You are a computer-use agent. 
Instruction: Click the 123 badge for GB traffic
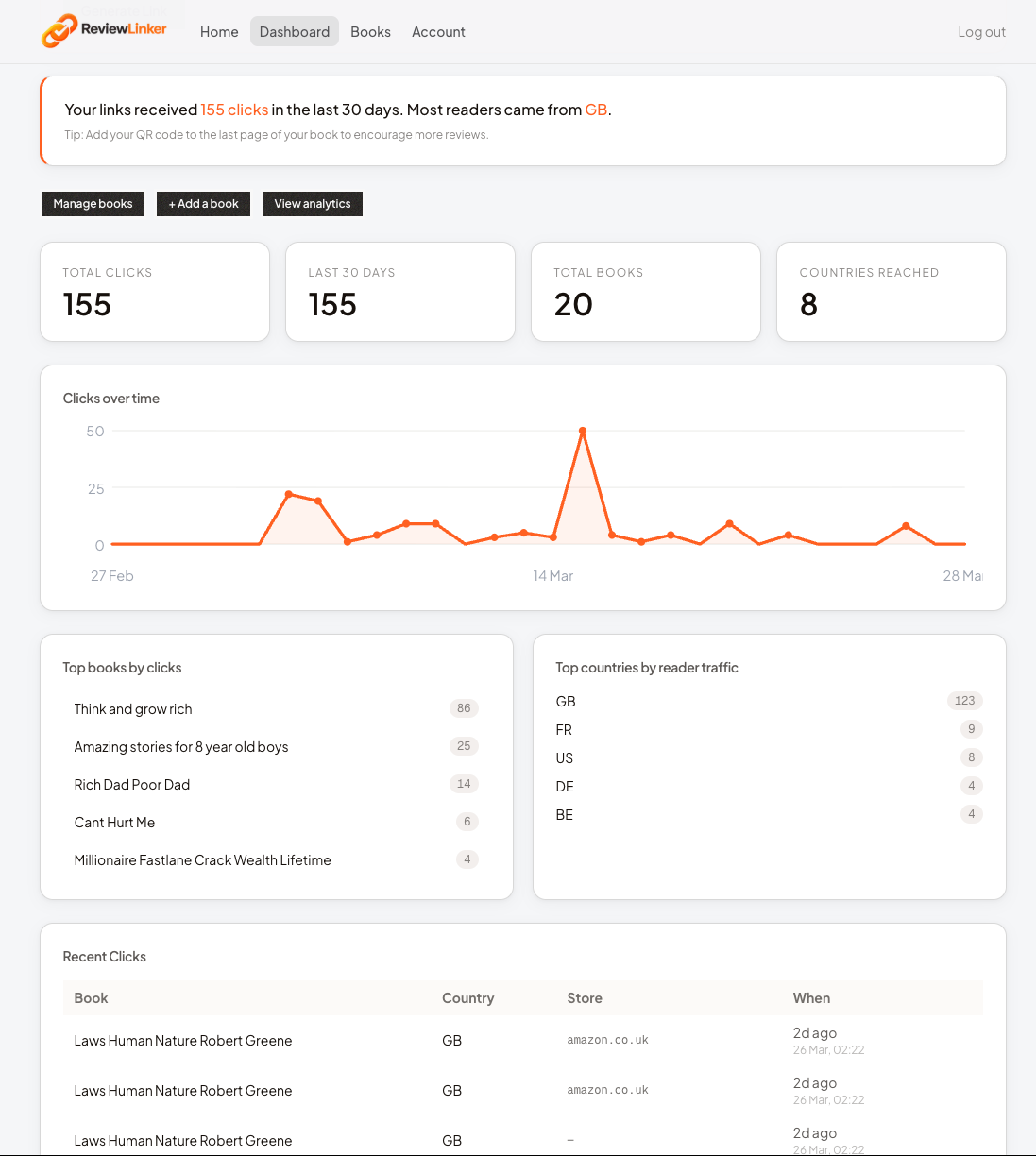964,701
